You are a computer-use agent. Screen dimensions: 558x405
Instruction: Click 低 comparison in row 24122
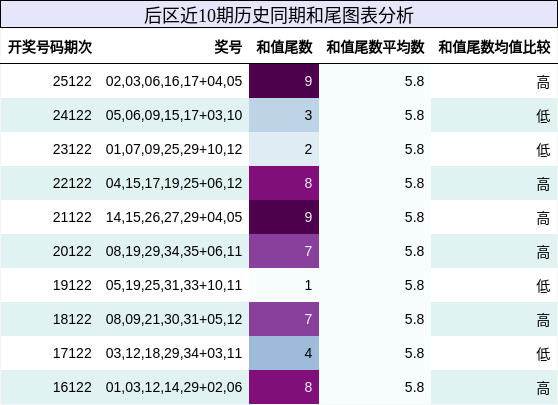pyautogui.click(x=543, y=116)
